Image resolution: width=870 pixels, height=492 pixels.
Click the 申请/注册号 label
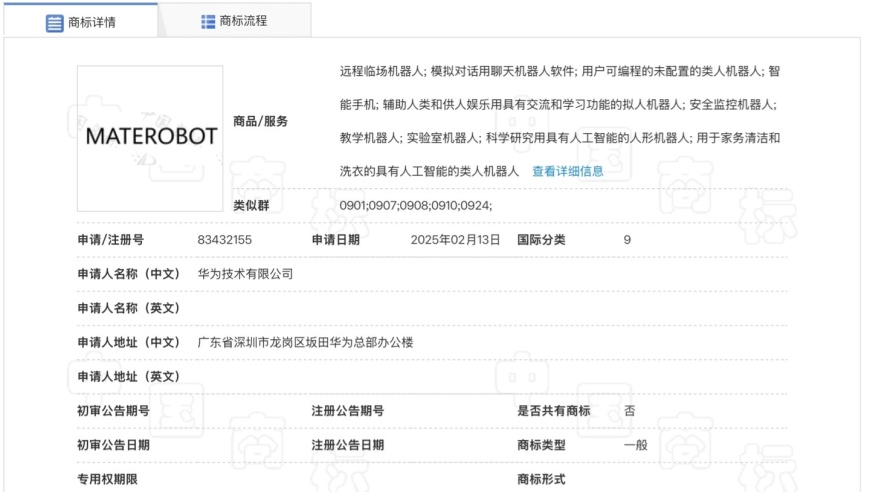point(110,240)
